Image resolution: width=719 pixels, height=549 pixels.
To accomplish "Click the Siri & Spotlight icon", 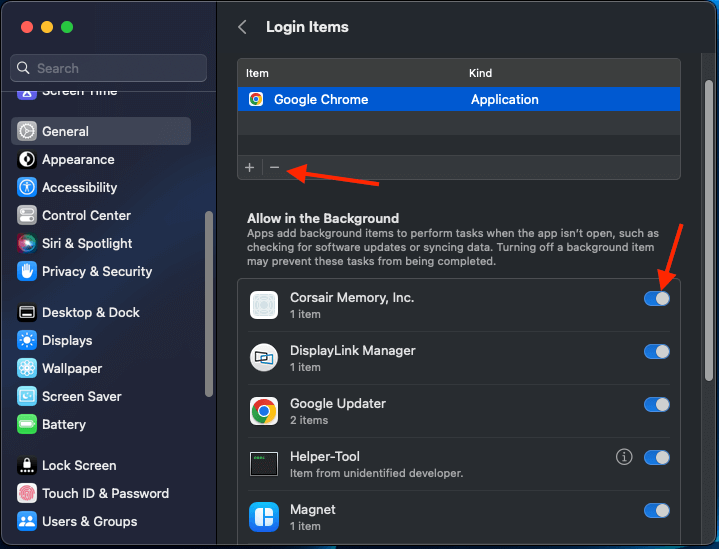I will (27, 244).
